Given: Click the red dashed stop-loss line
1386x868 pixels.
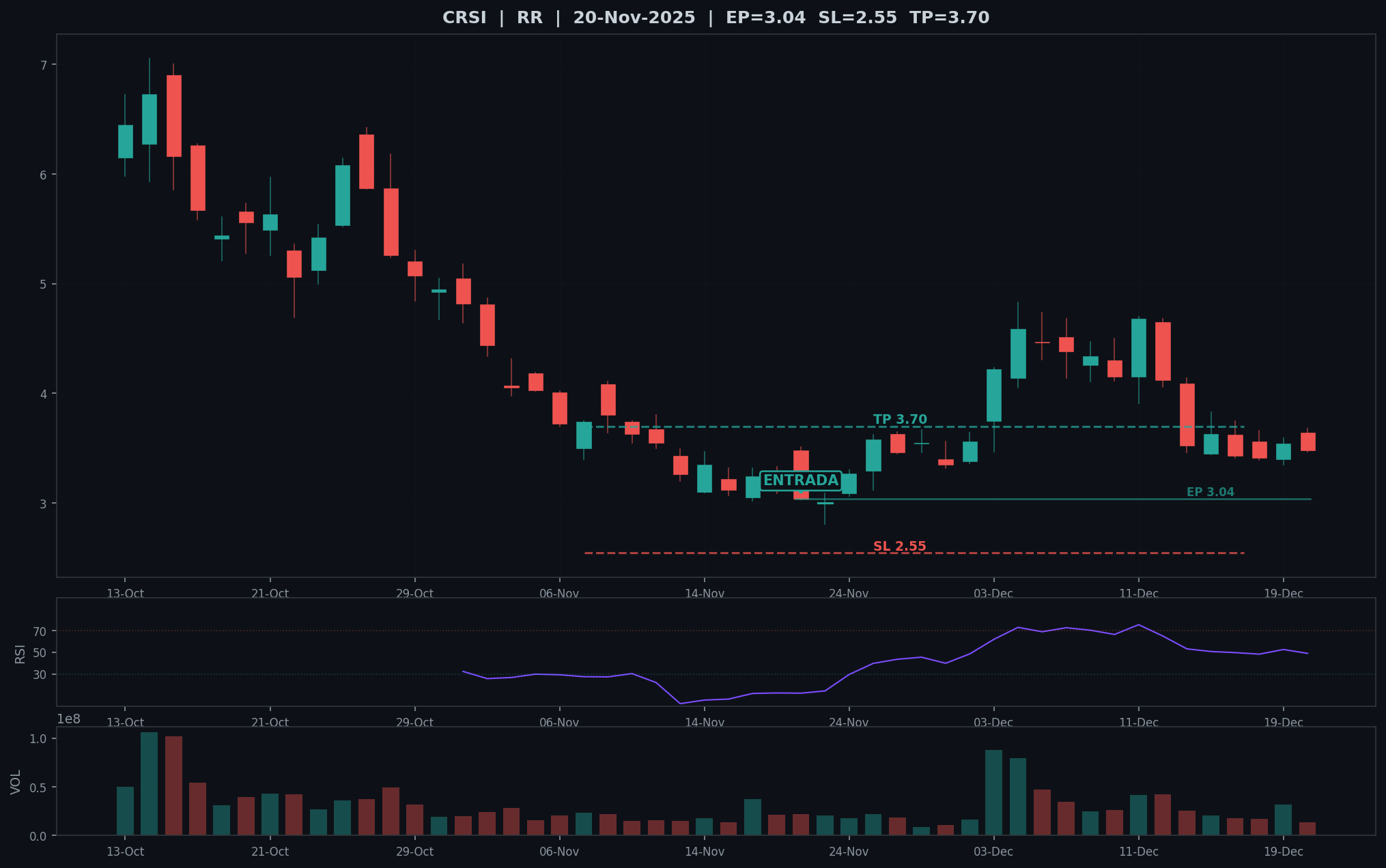Looking at the screenshot, I should 914,553.
